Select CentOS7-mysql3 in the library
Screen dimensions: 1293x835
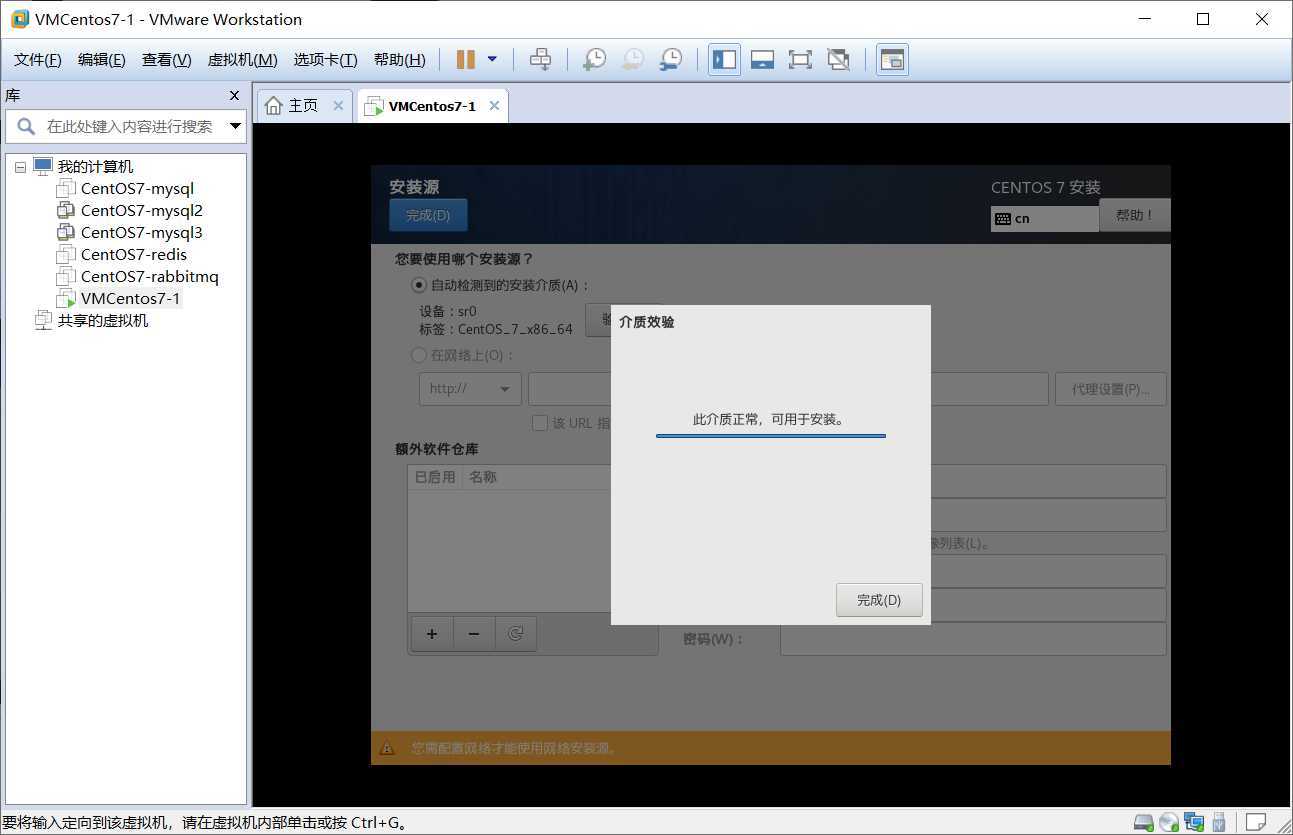click(x=141, y=232)
